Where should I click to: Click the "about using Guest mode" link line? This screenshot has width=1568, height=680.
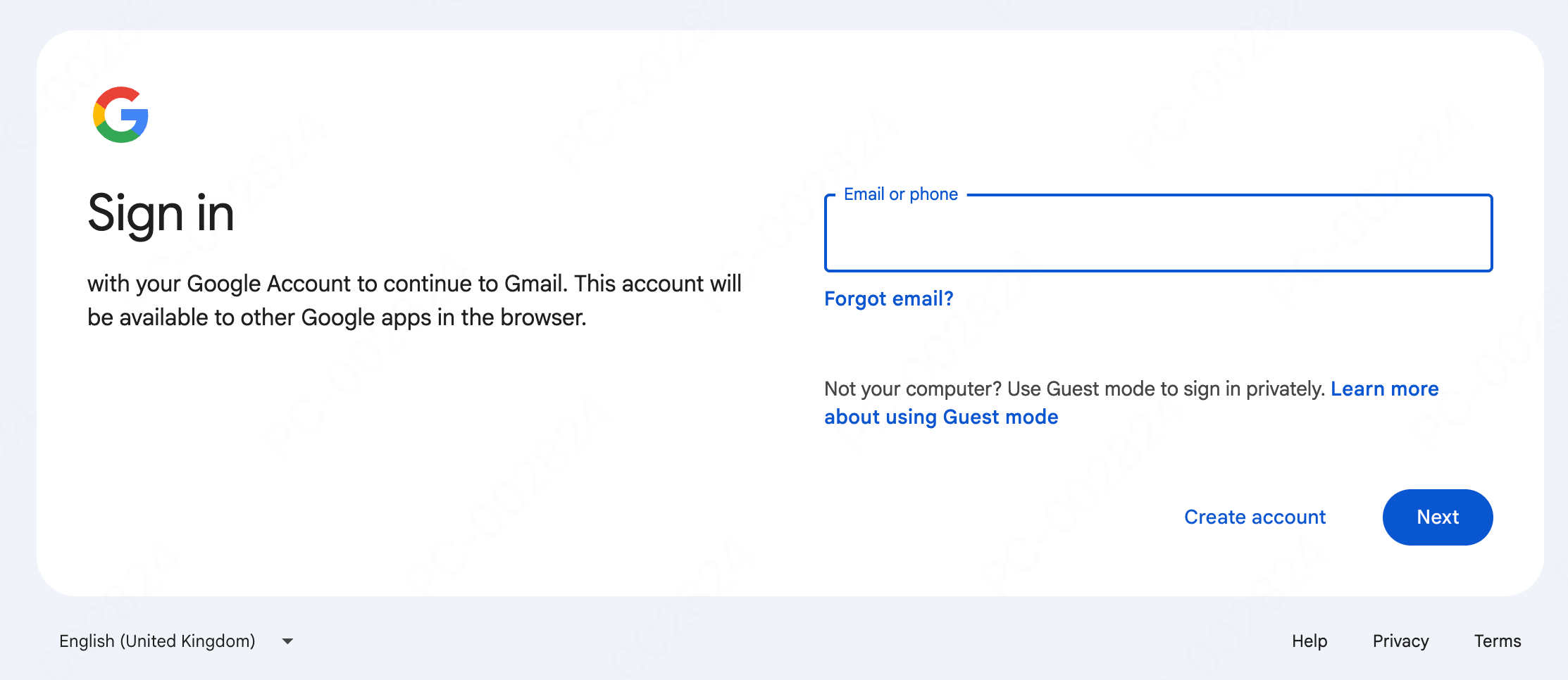click(941, 417)
